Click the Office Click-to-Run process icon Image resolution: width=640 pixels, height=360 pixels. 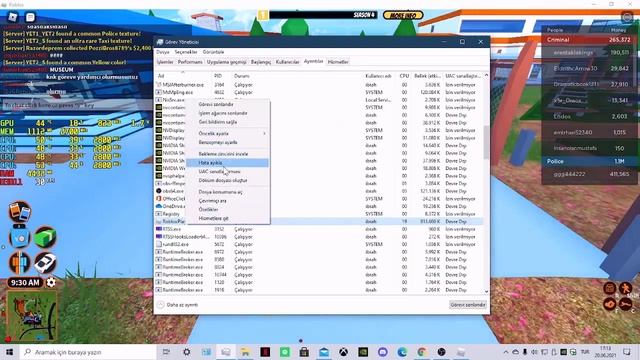tap(159, 198)
